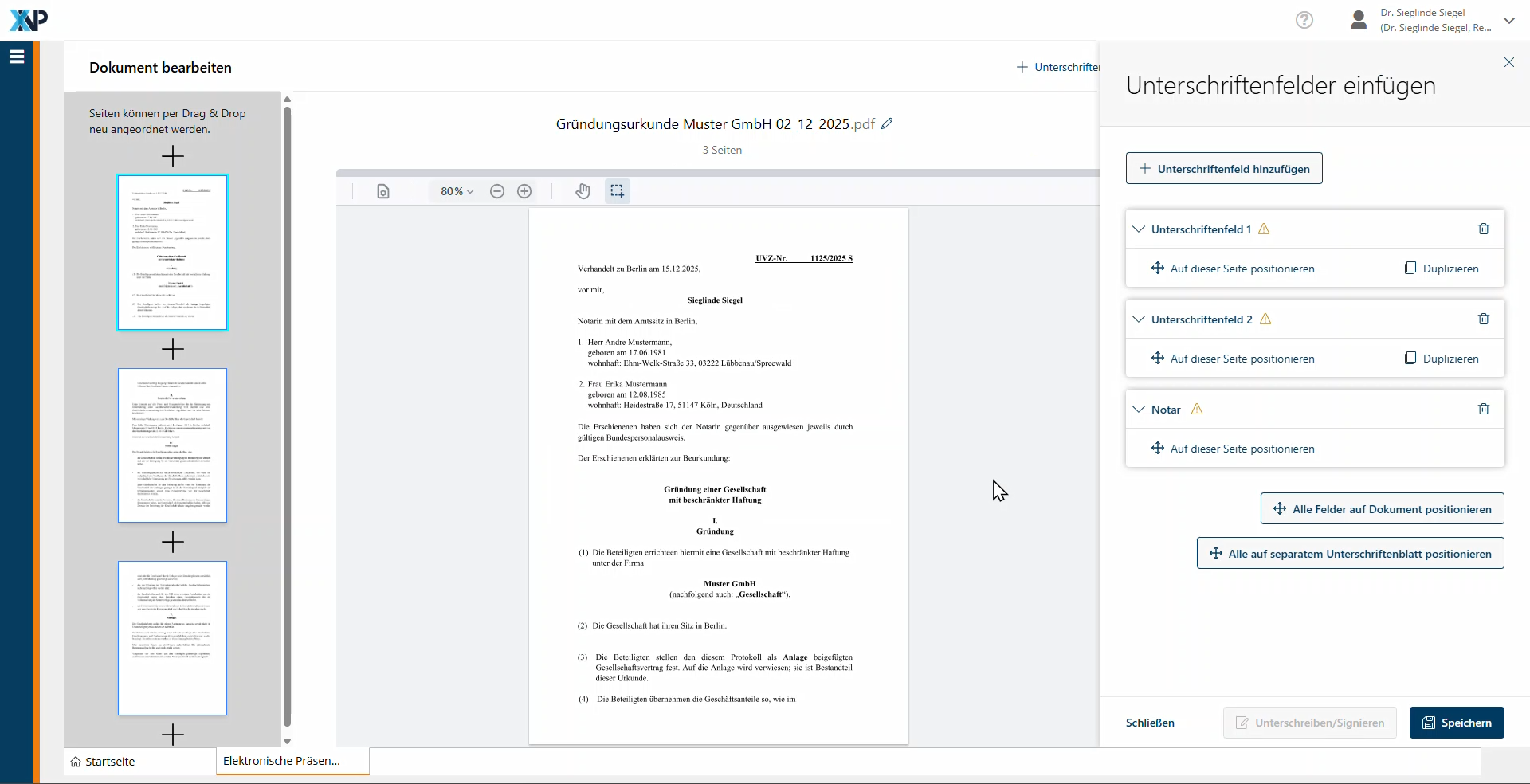Screen dimensions: 1530x784
Task: Select the second page thumbnail
Action: [x=172, y=445]
